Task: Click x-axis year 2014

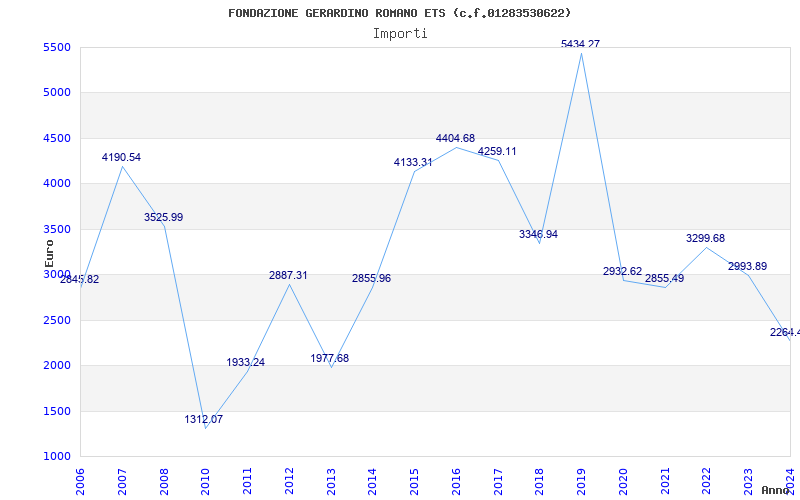Action: pyautogui.click(x=372, y=481)
